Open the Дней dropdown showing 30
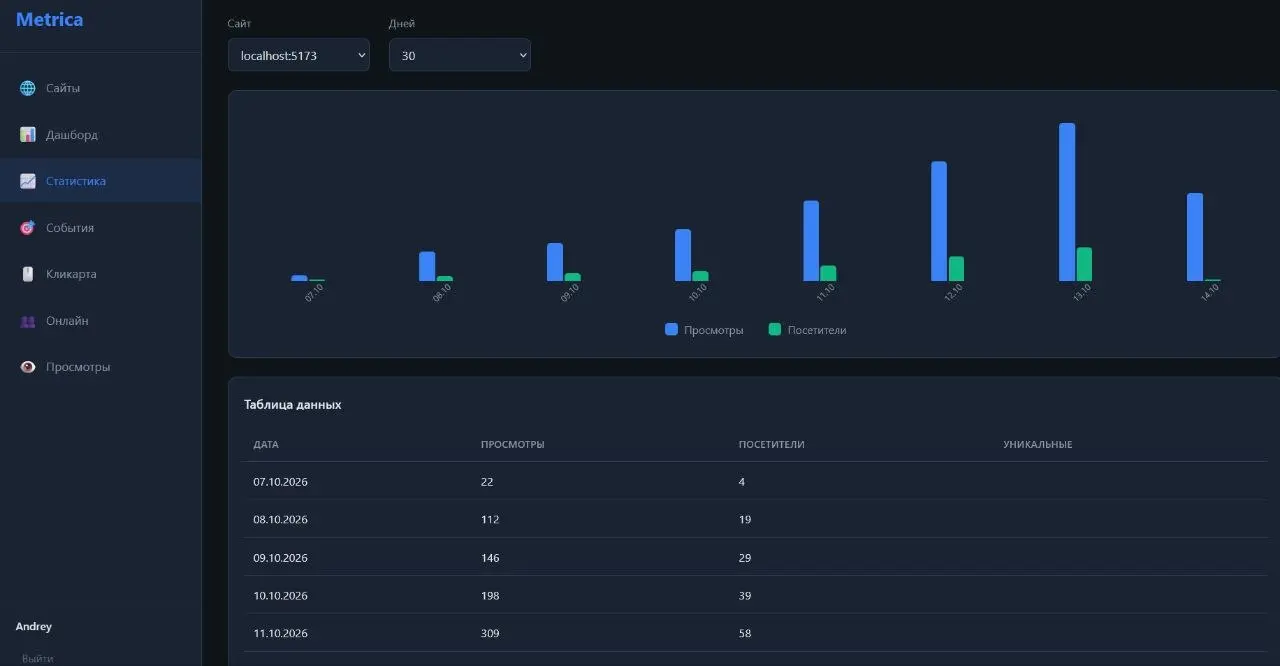Viewport: 1280px width, 666px height. (460, 55)
